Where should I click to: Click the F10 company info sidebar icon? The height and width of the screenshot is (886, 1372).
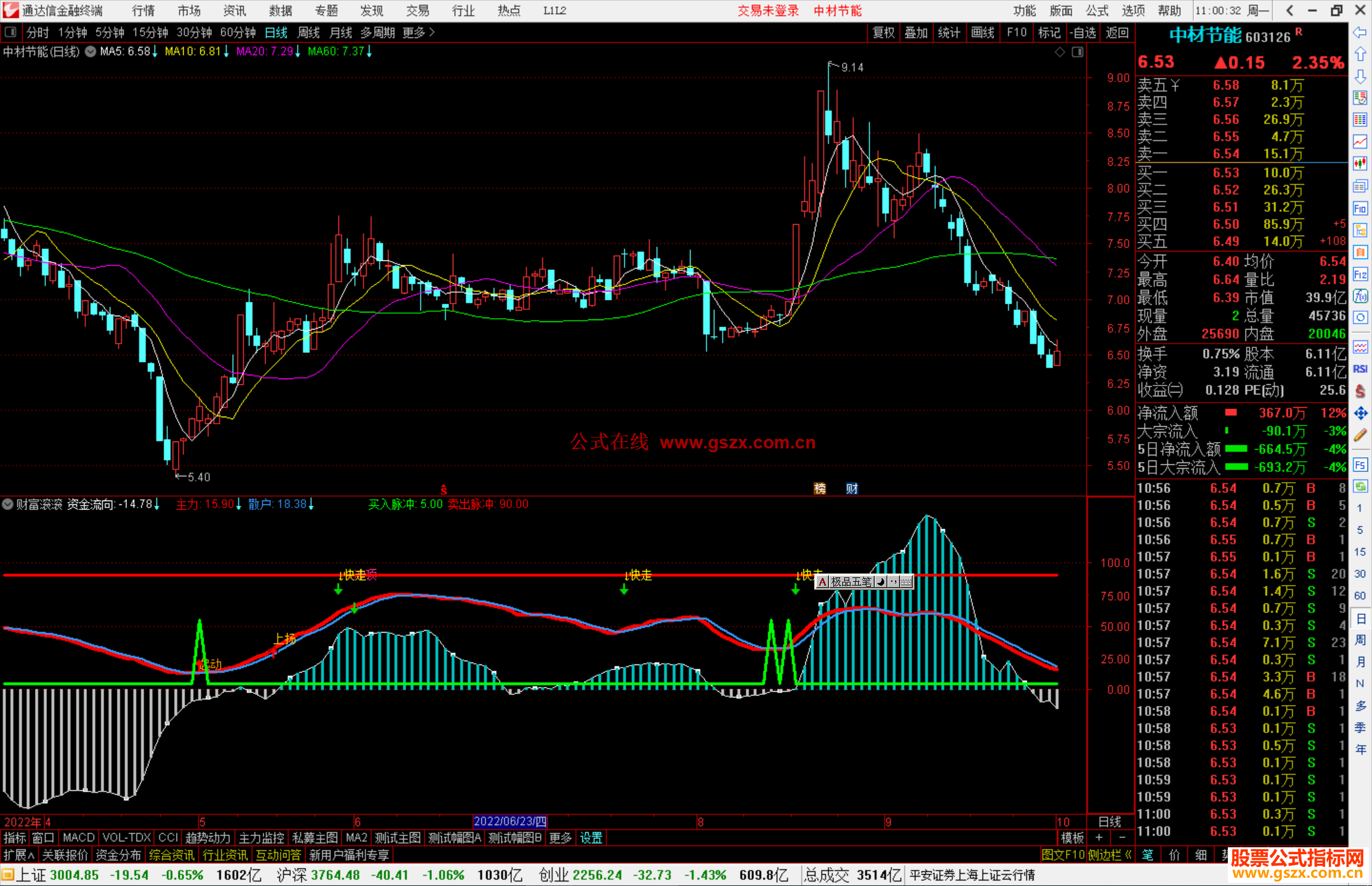click(1360, 208)
